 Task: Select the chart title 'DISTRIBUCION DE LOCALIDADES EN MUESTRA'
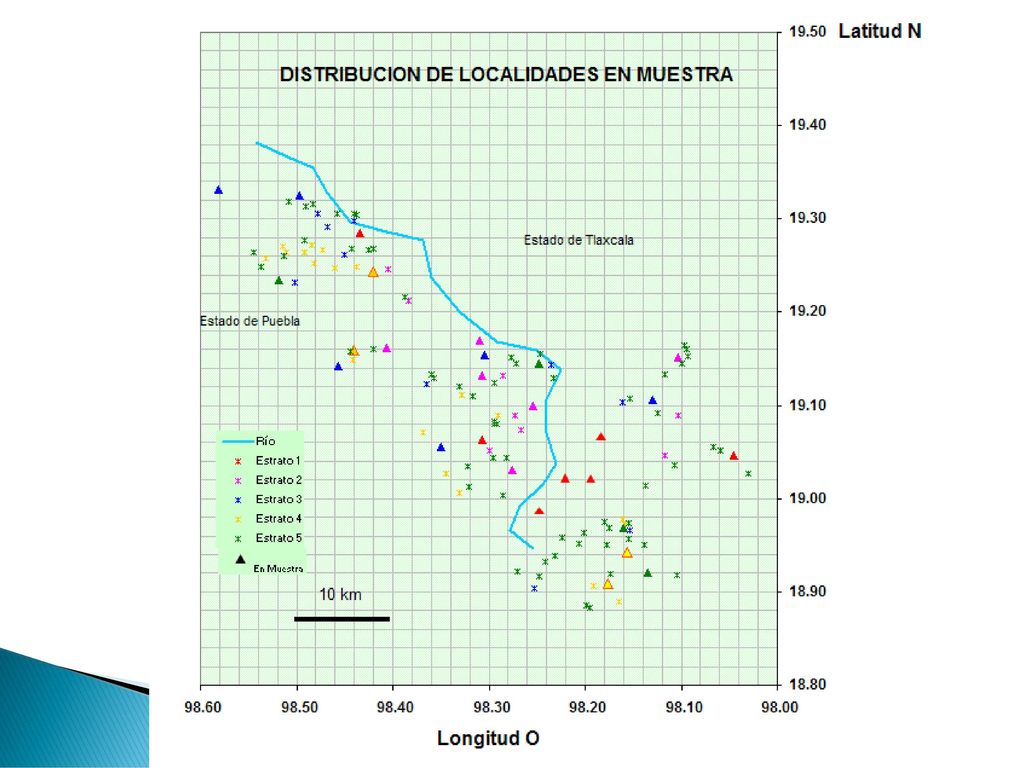(506, 74)
